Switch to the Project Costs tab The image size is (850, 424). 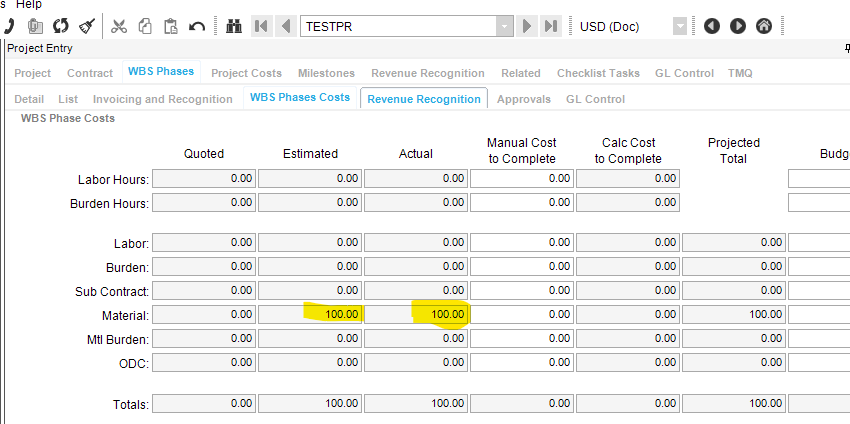point(246,73)
